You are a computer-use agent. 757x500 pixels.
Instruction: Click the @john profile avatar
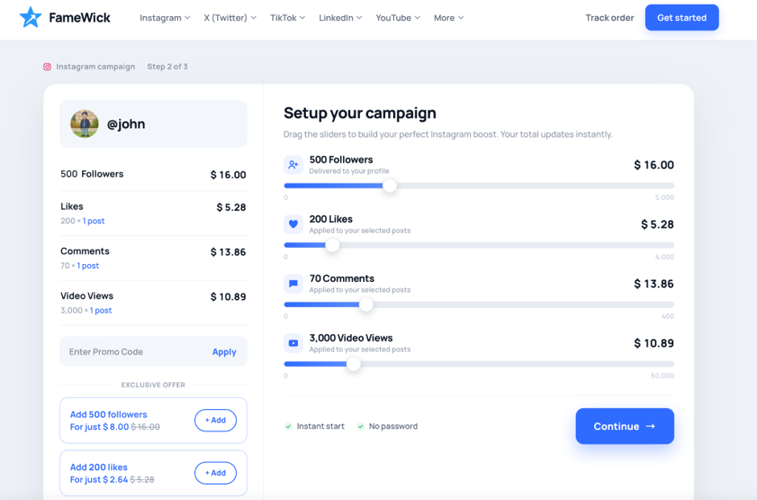[x=84, y=124]
